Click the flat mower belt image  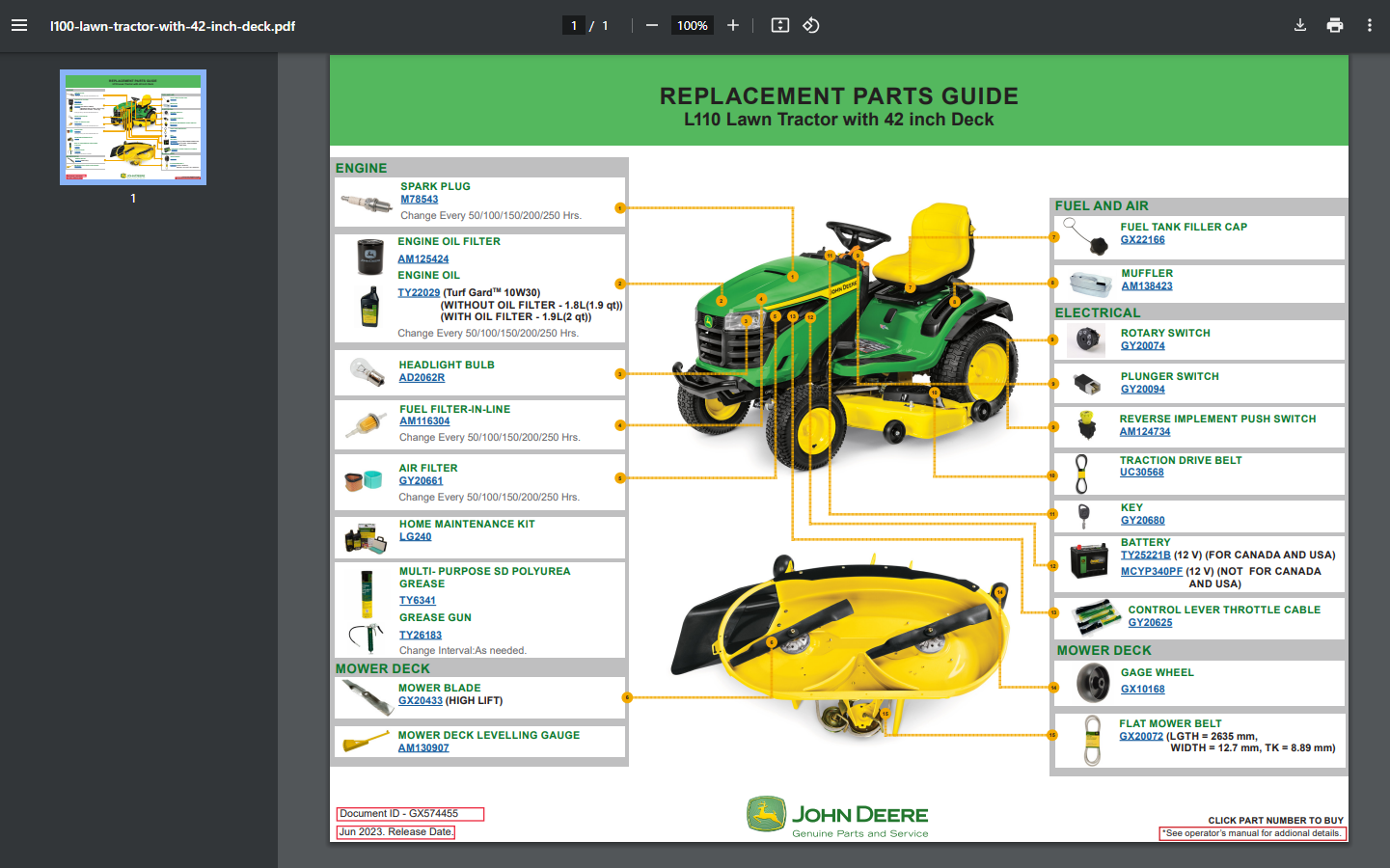1092,741
